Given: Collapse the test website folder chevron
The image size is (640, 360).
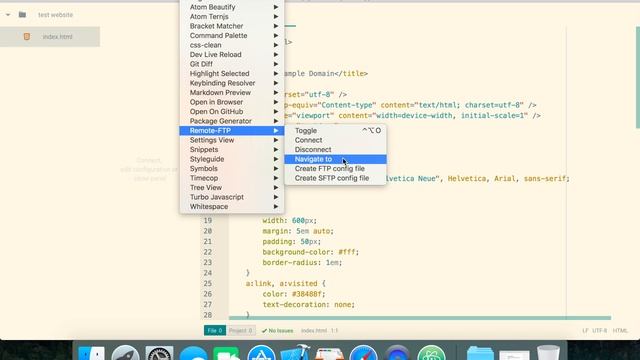Looking at the screenshot, I should 8,15.
